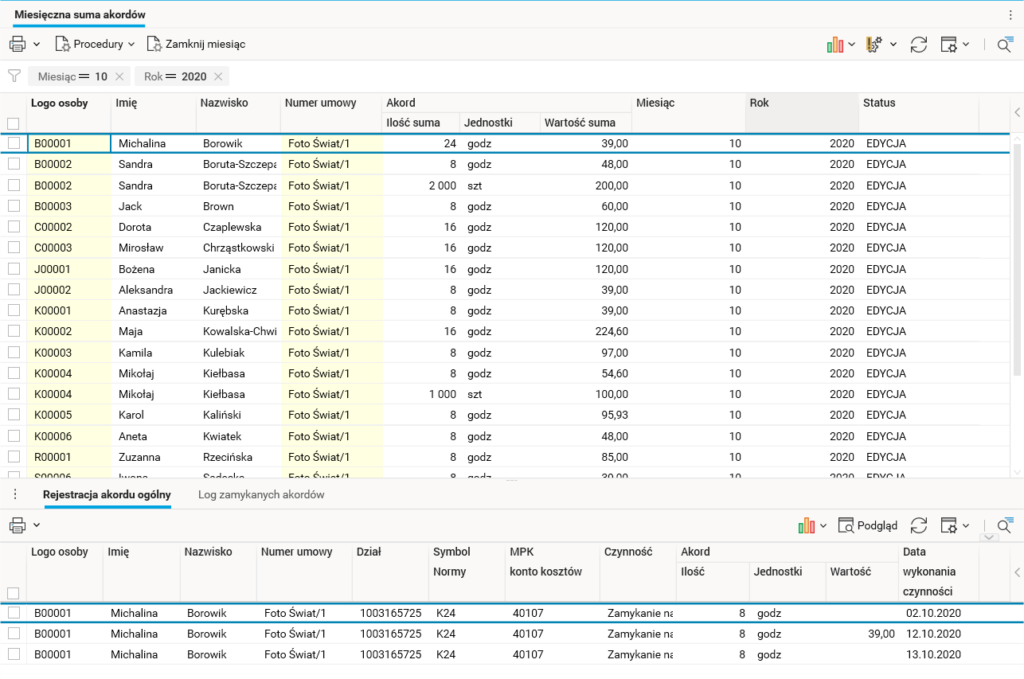
Task: Toggle select-all checkbox in upper table header
Action: (14, 123)
